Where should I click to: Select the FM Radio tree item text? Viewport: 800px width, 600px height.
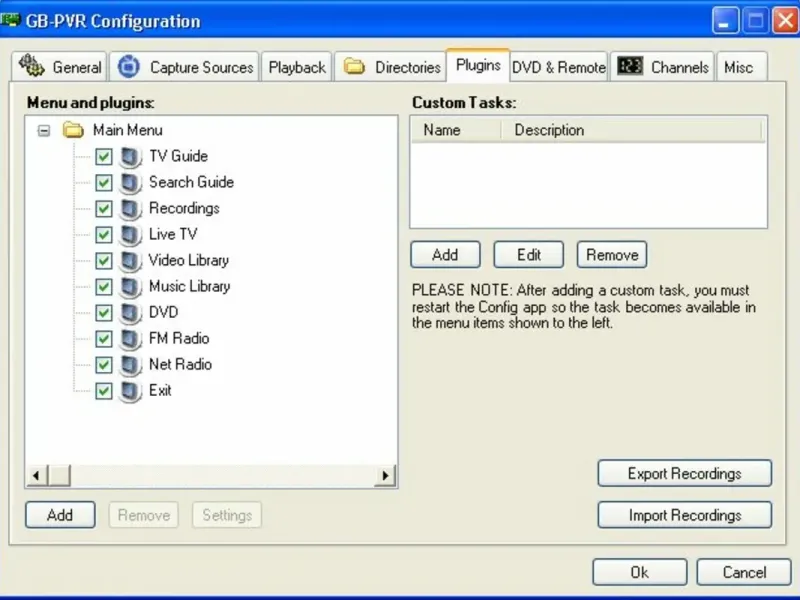pyautogui.click(x=179, y=338)
